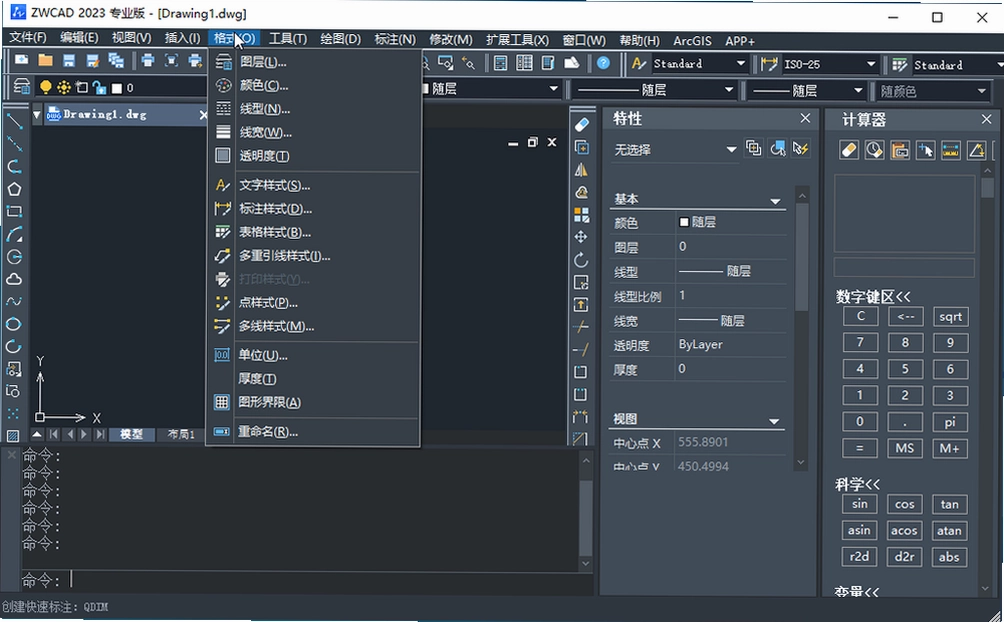Expand the drawing tab list arrow

click(x=36, y=115)
